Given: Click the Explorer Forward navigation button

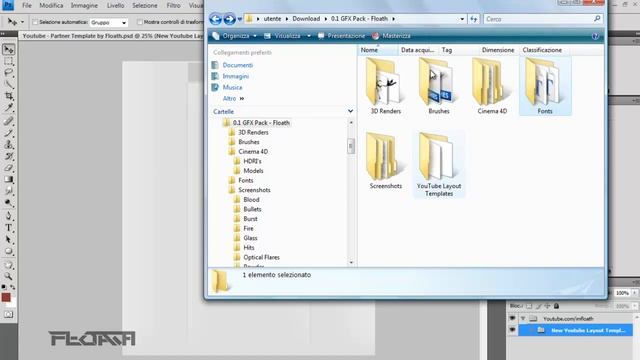Looking at the screenshot, I should pyautogui.click(x=229, y=19).
